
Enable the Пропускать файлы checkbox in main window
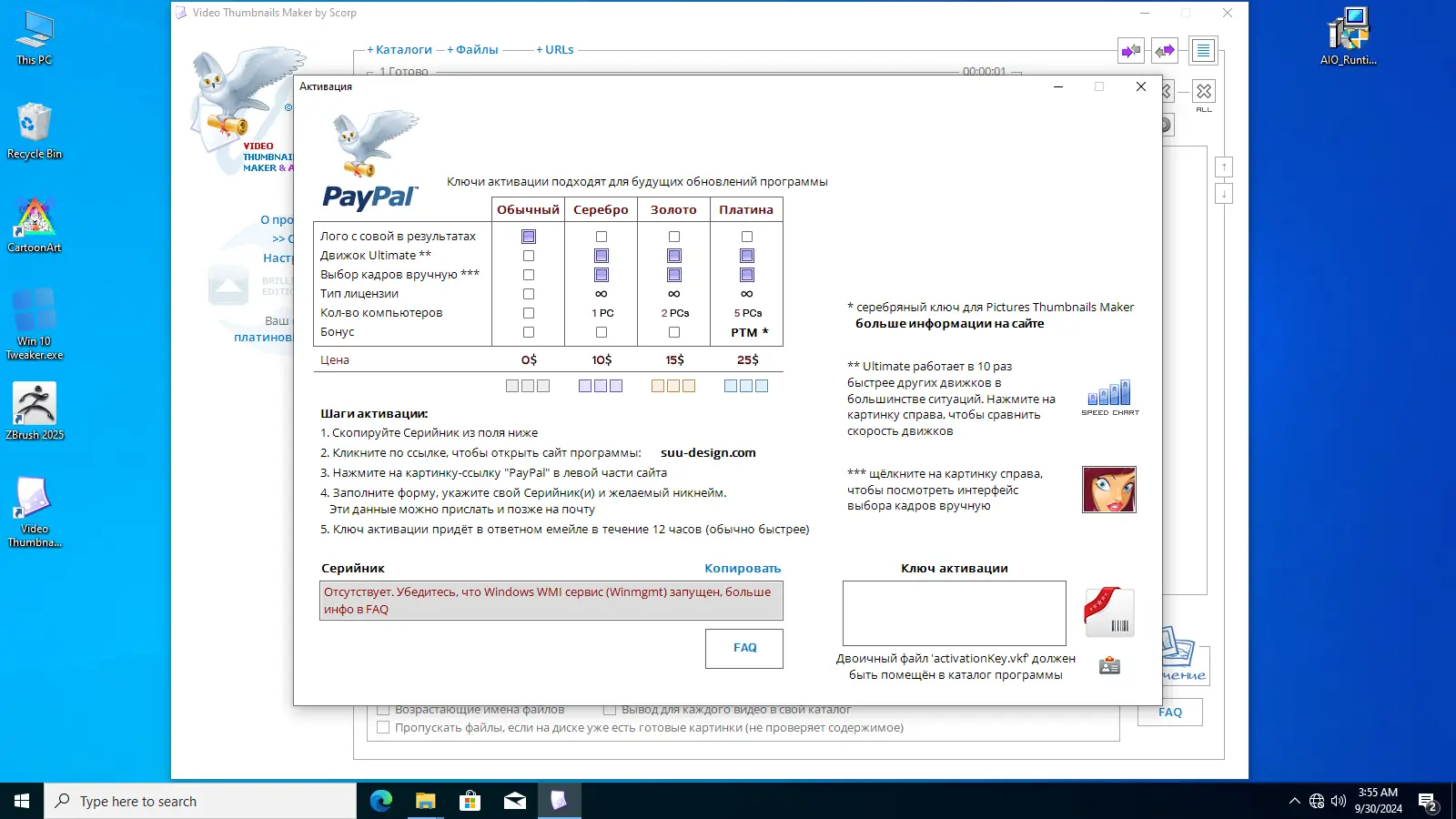coord(383,727)
